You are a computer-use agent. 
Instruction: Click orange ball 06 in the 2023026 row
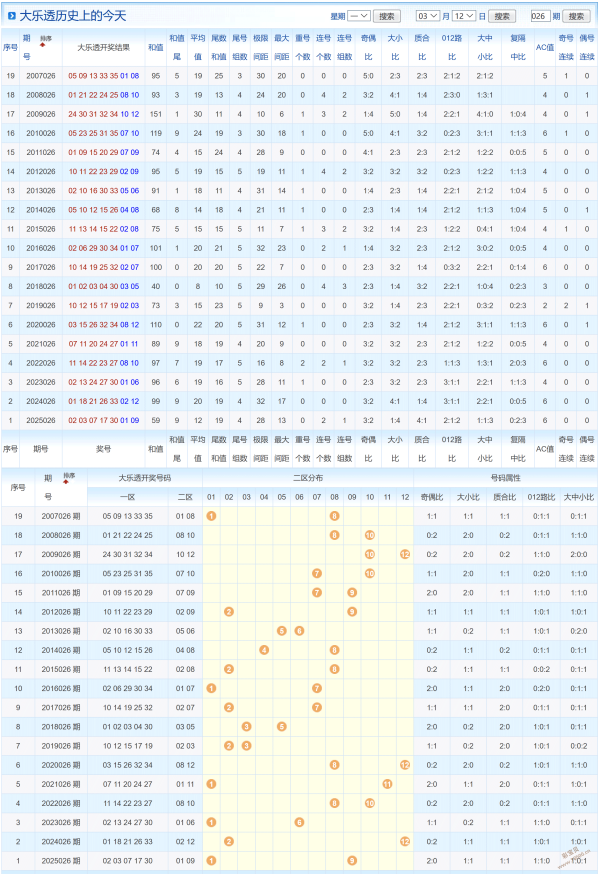[x=299, y=821]
